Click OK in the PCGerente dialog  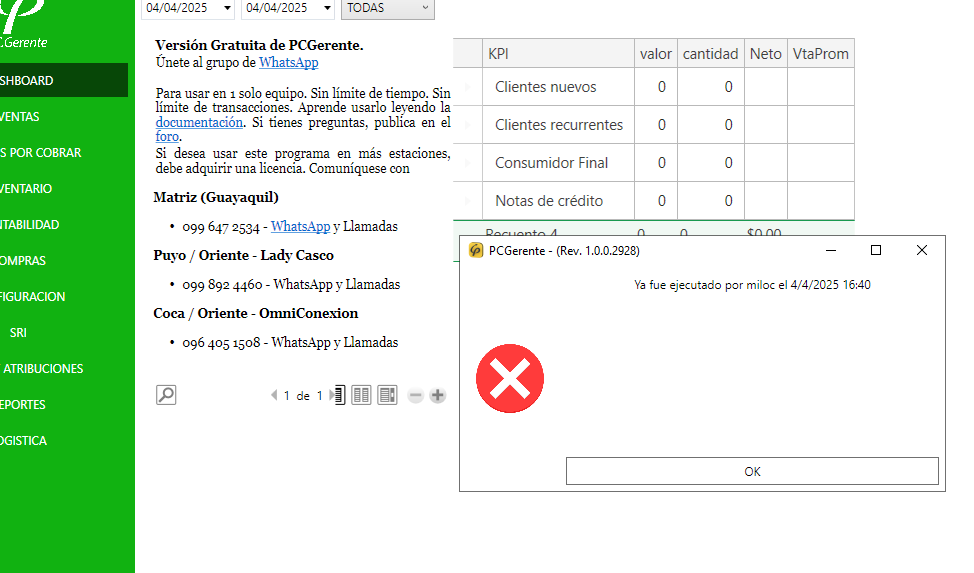(x=752, y=471)
